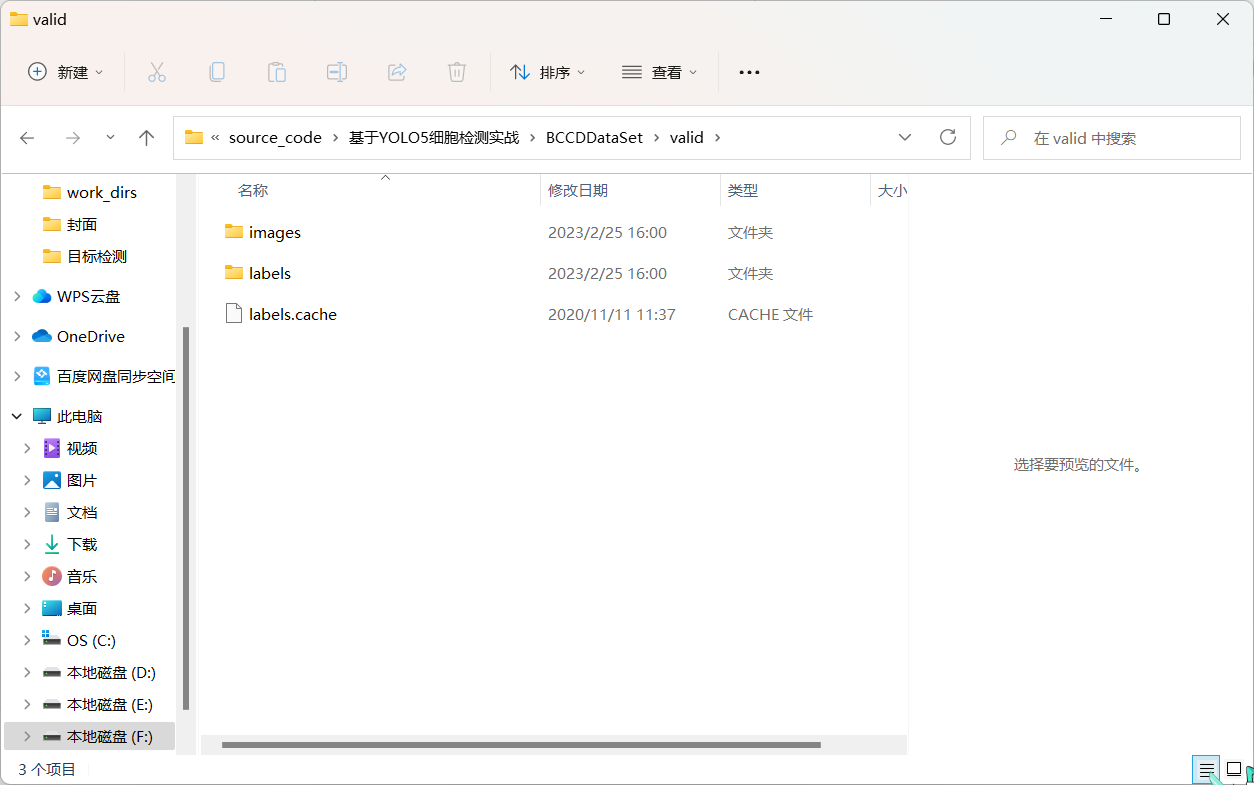Open the 新建 dropdown menu
Image resolution: width=1254 pixels, height=785 pixels.
(66, 72)
